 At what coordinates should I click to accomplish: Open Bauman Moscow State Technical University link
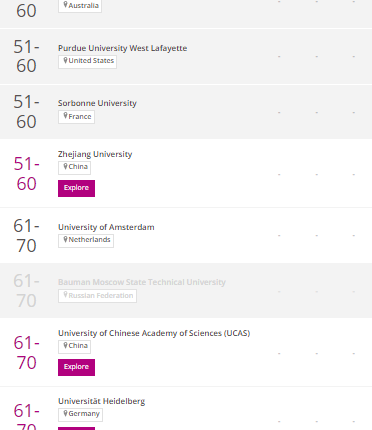tap(142, 282)
